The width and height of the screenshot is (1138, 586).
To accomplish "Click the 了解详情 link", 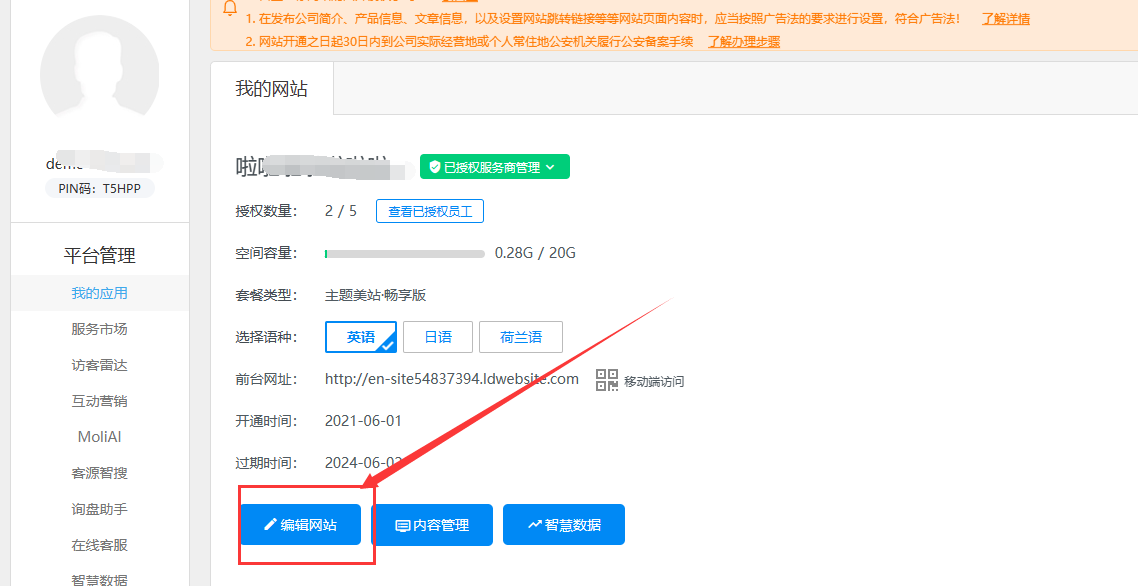I will point(1005,19).
